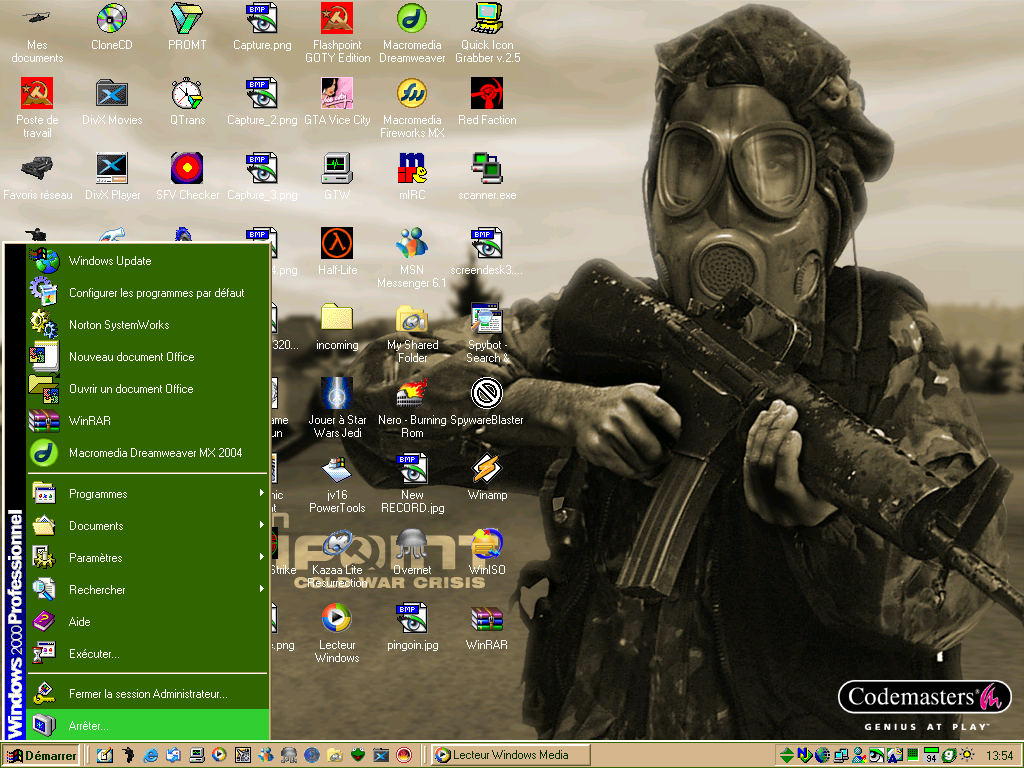This screenshot has height=768, width=1024.
Task: Open Poste de travail icon
Action: [37, 108]
